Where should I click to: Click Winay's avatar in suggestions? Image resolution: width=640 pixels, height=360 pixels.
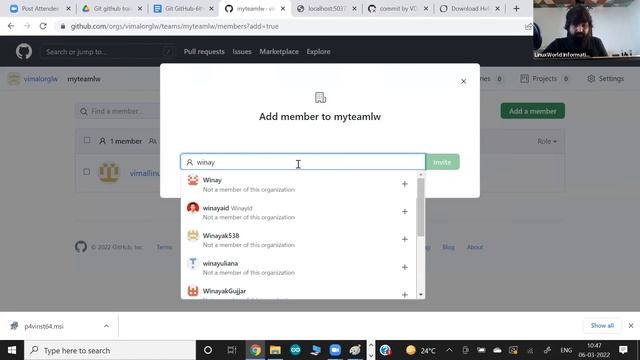(x=193, y=180)
